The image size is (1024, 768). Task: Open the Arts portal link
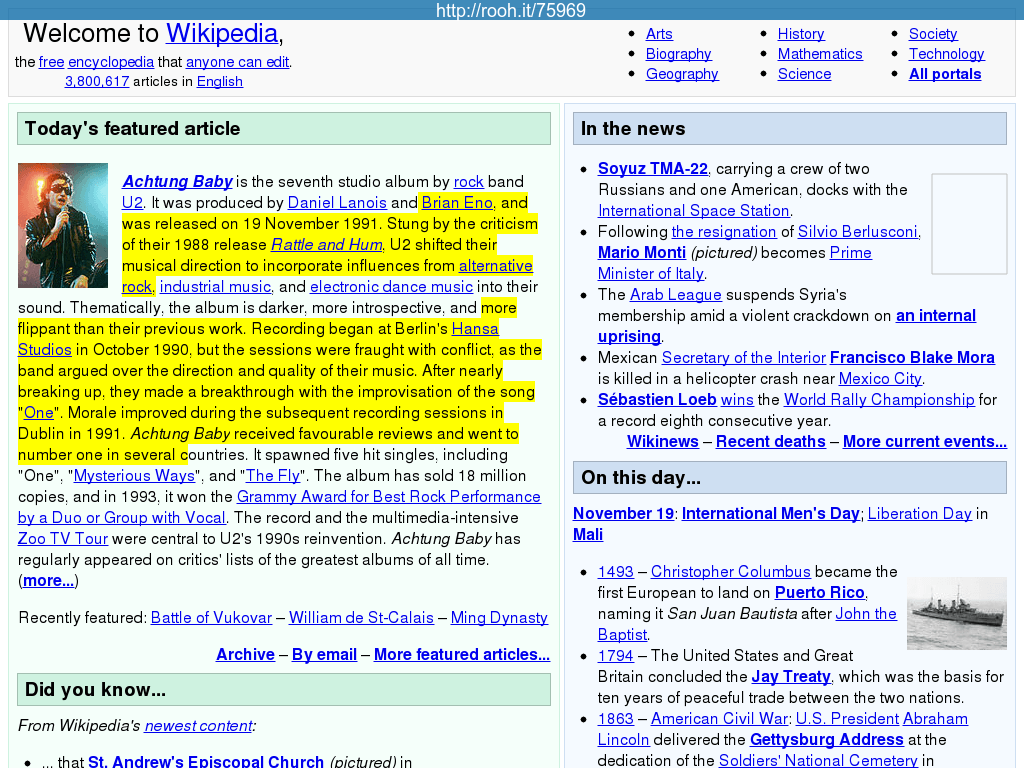pos(659,34)
